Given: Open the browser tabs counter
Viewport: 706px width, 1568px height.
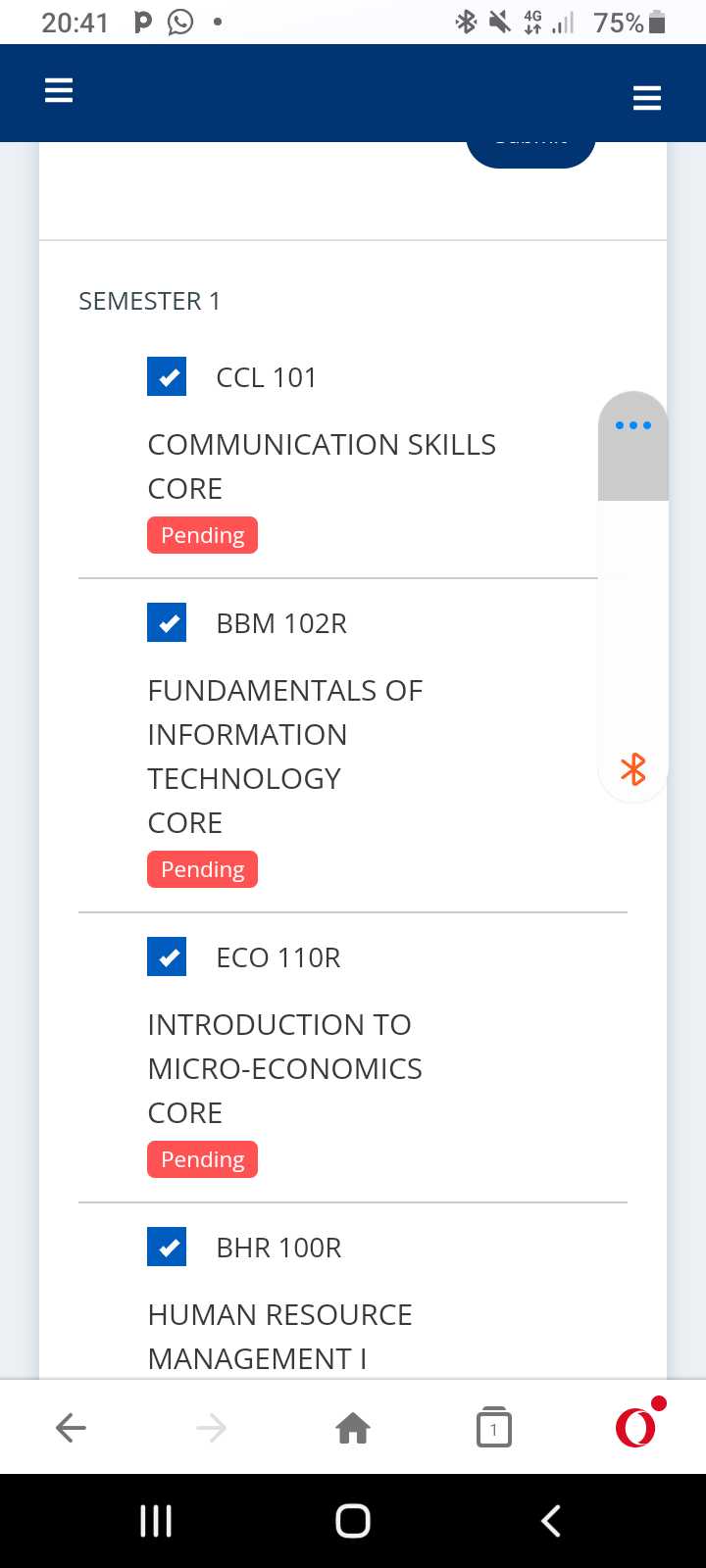Looking at the screenshot, I should point(493,1428).
